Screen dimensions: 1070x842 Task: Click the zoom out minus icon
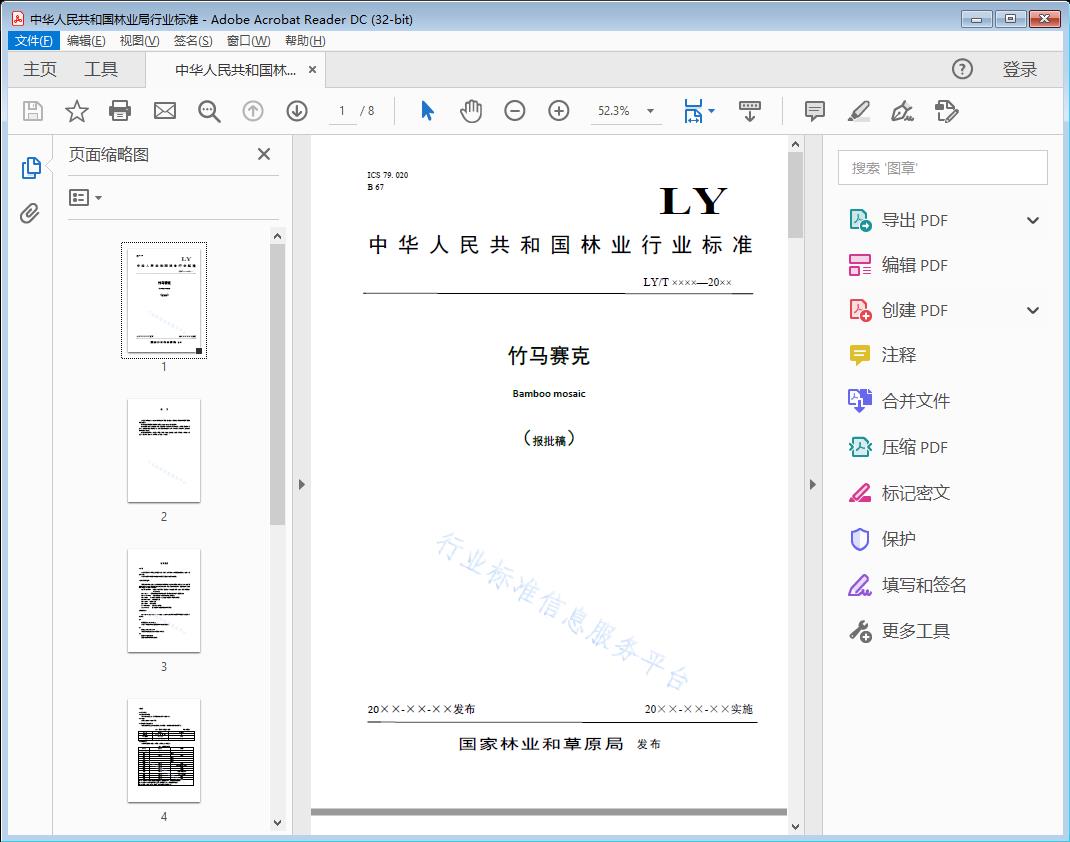515,111
